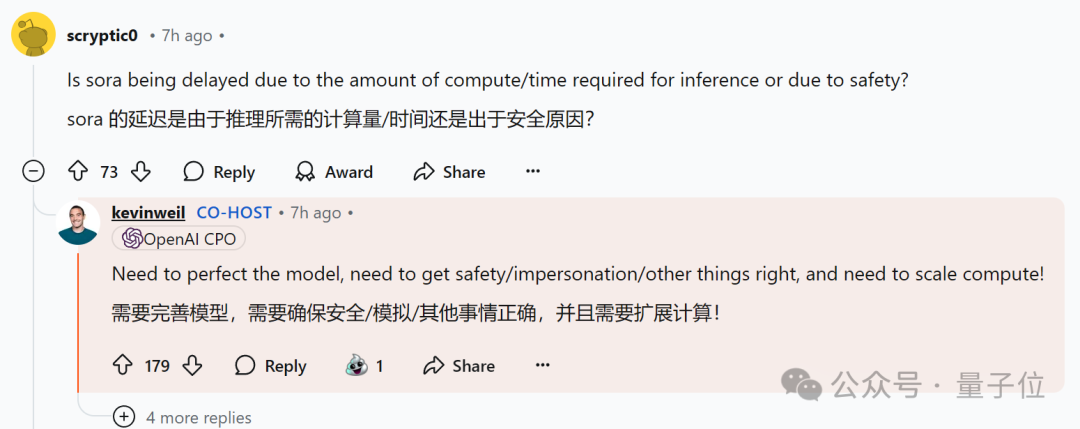Open the scryptic0 username link
The height and width of the screenshot is (429, 1080).
[102, 36]
